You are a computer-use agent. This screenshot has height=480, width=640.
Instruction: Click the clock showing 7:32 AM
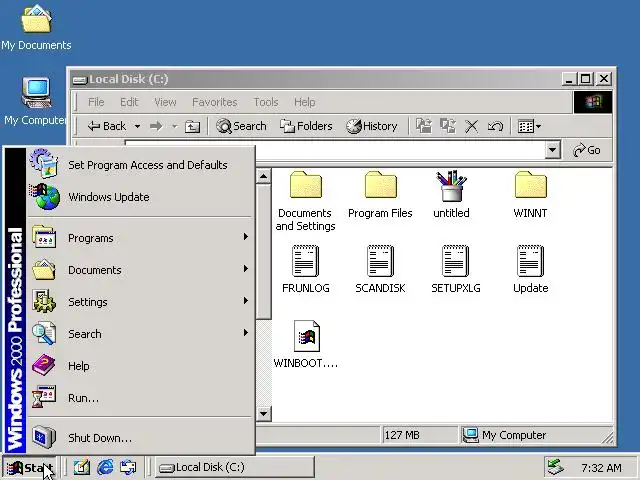601,468
